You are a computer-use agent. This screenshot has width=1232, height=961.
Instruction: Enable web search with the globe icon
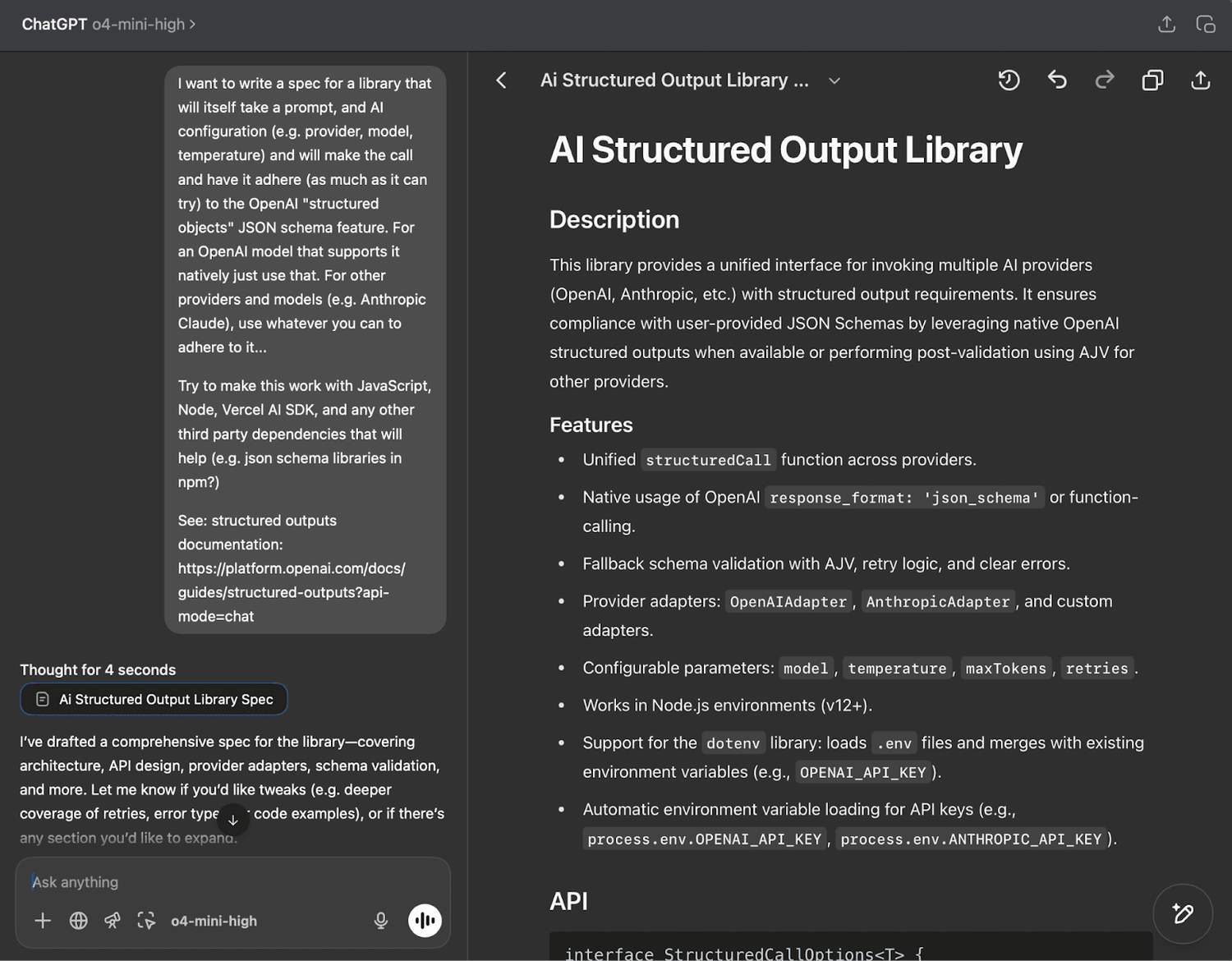(79, 921)
